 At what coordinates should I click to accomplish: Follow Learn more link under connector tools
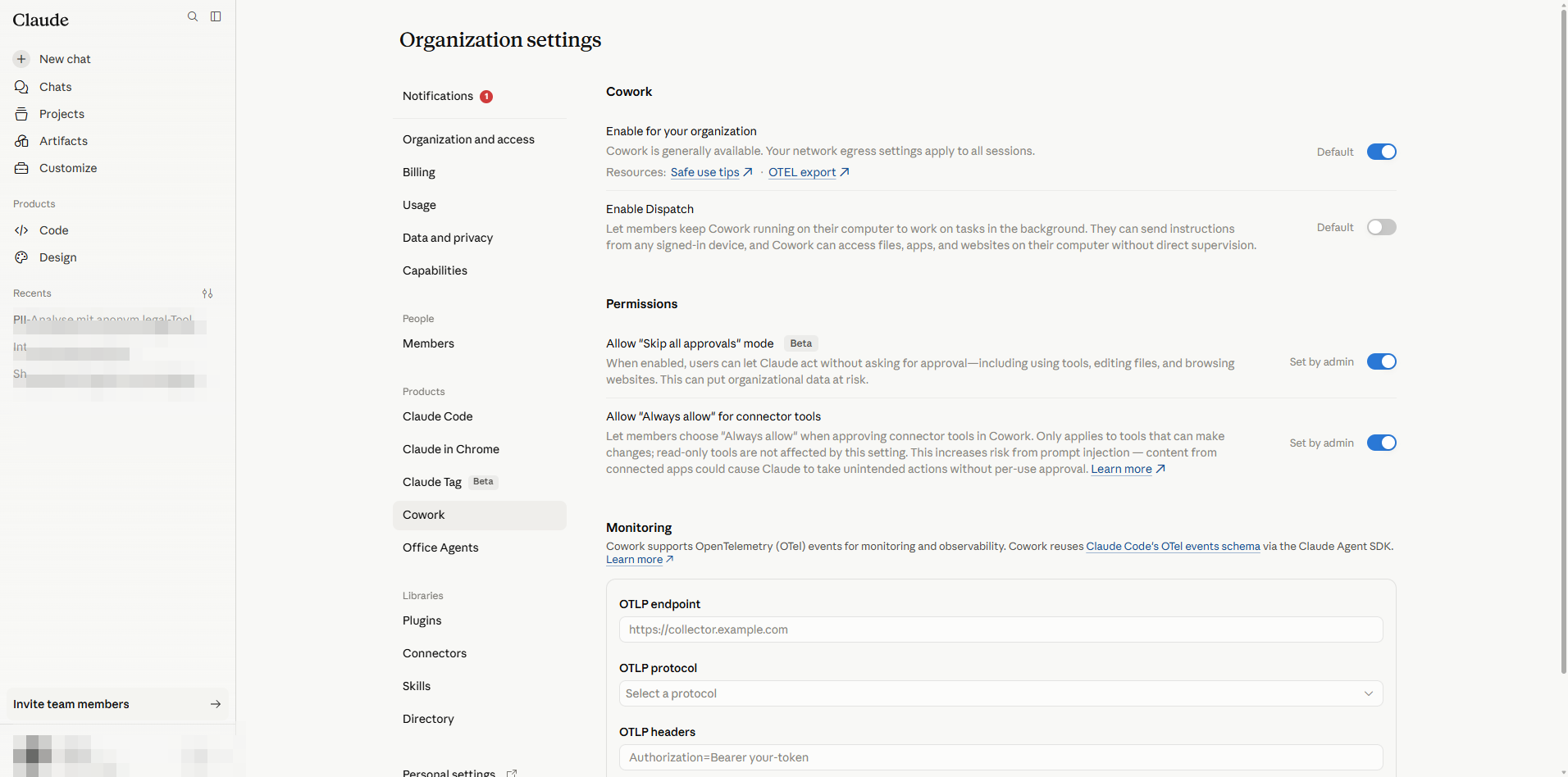pyautogui.click(x=1121, y=469)
